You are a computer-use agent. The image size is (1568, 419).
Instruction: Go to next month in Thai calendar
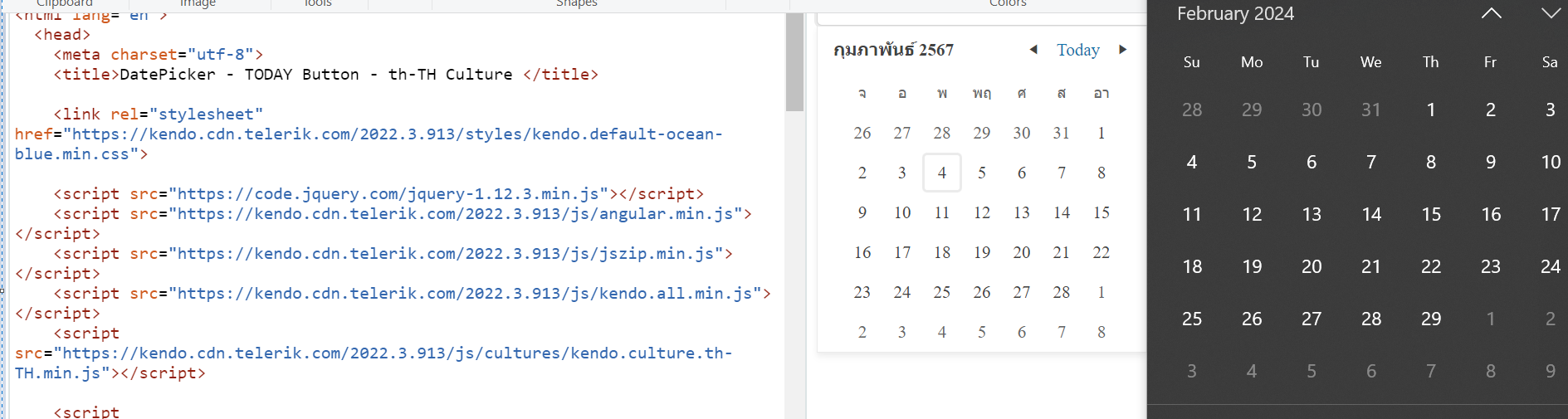tap(1122, 50)
